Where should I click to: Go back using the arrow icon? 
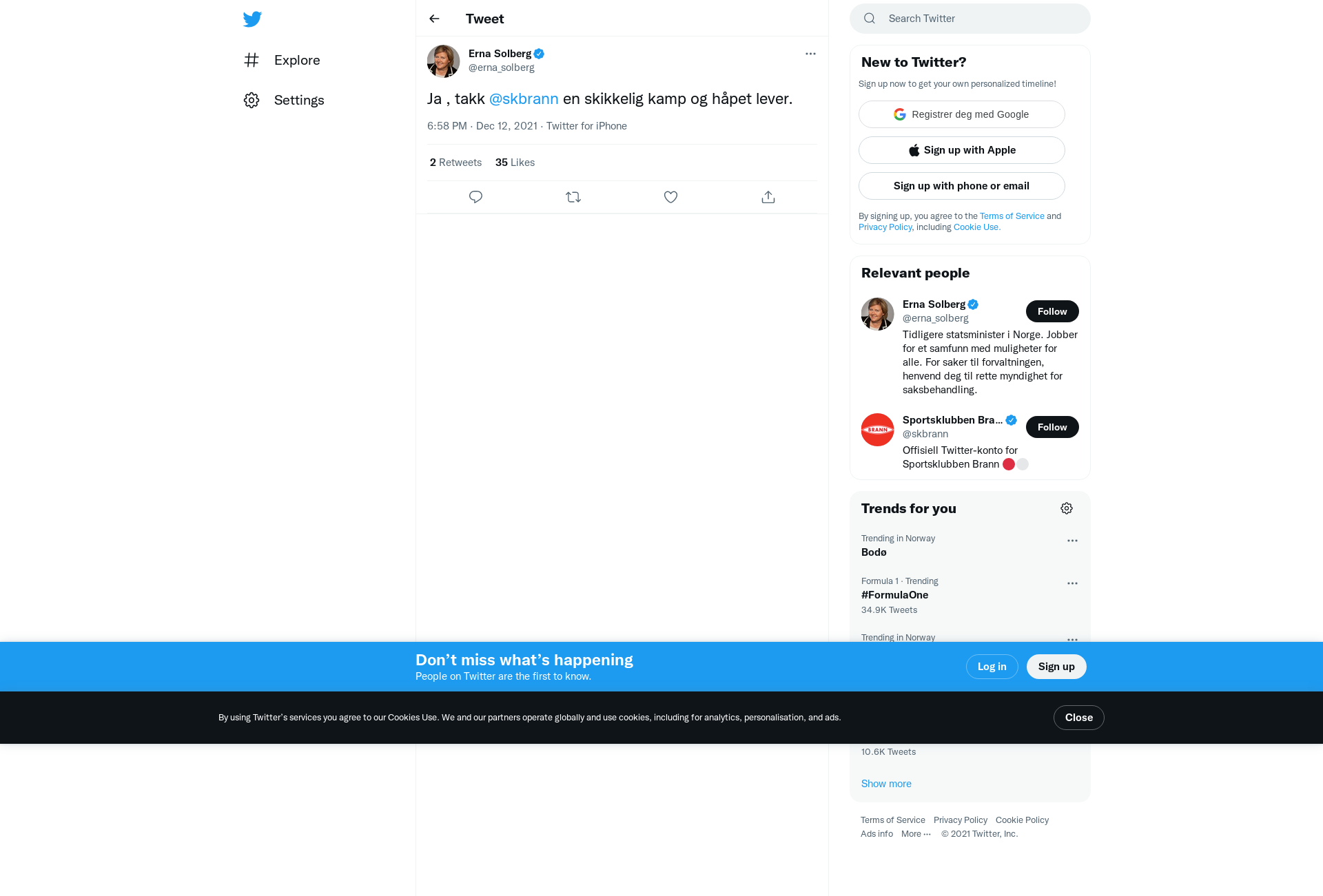click(x=434, y=19)
